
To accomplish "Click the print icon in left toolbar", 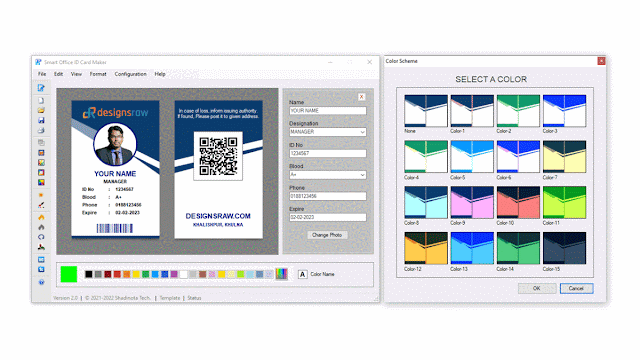I will (41, 131).
